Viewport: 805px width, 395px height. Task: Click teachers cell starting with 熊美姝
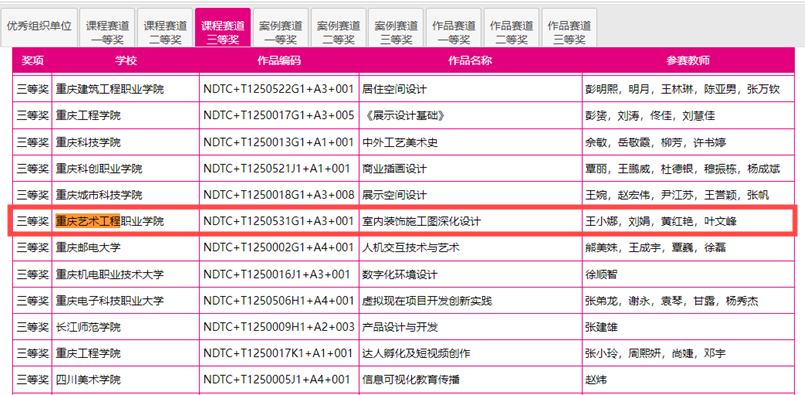(688, 248)
